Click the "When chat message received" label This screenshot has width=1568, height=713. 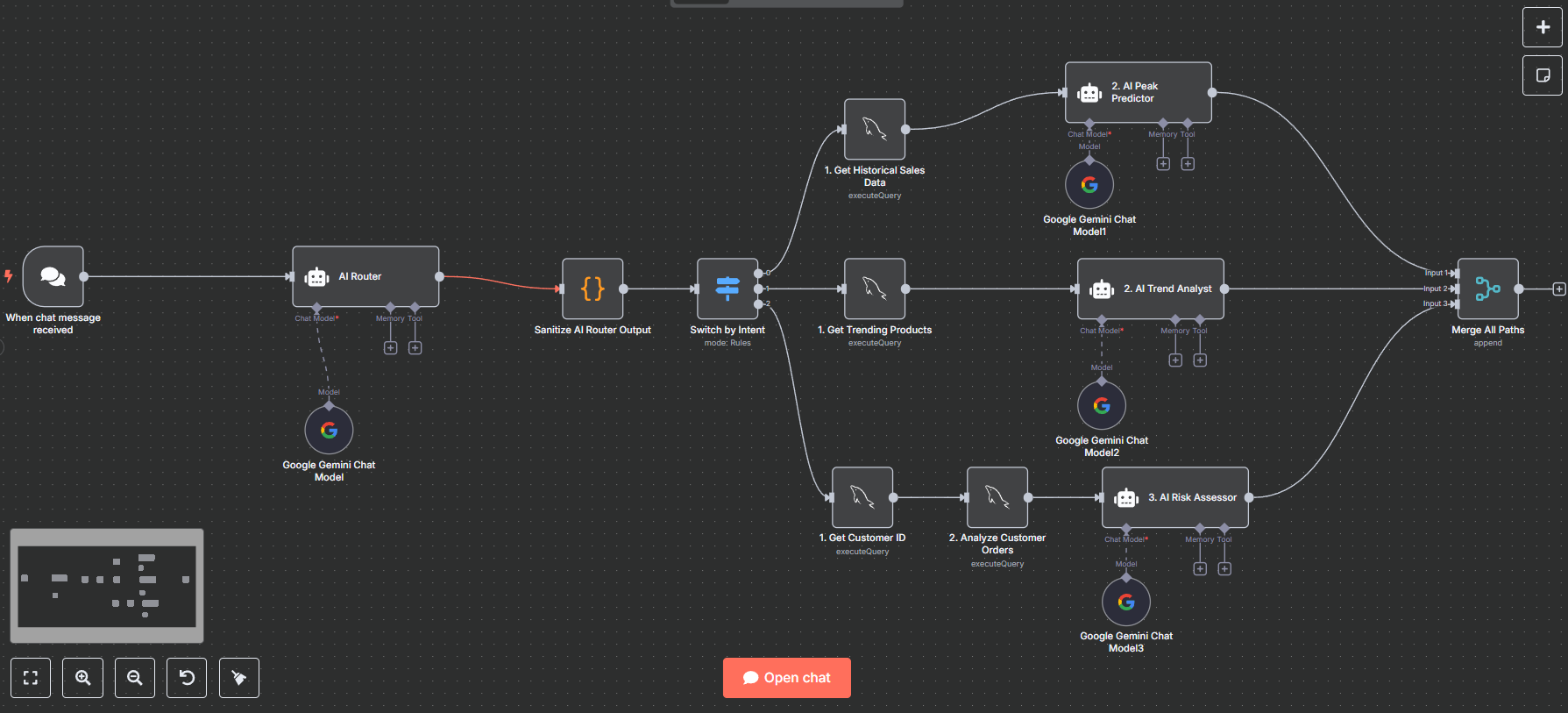pyautogui.click(x=53, y=324)
